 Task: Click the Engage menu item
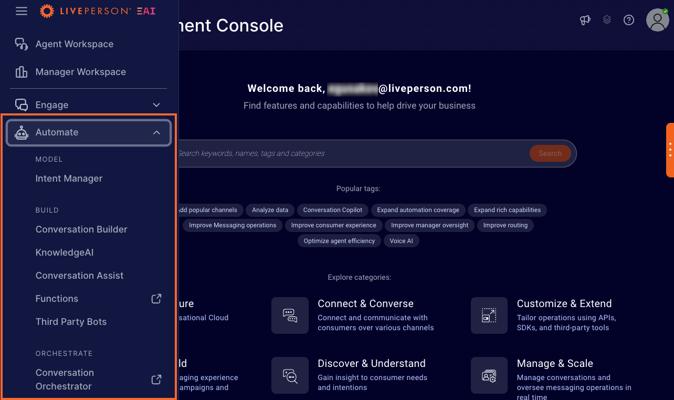[x=88, y=105]
